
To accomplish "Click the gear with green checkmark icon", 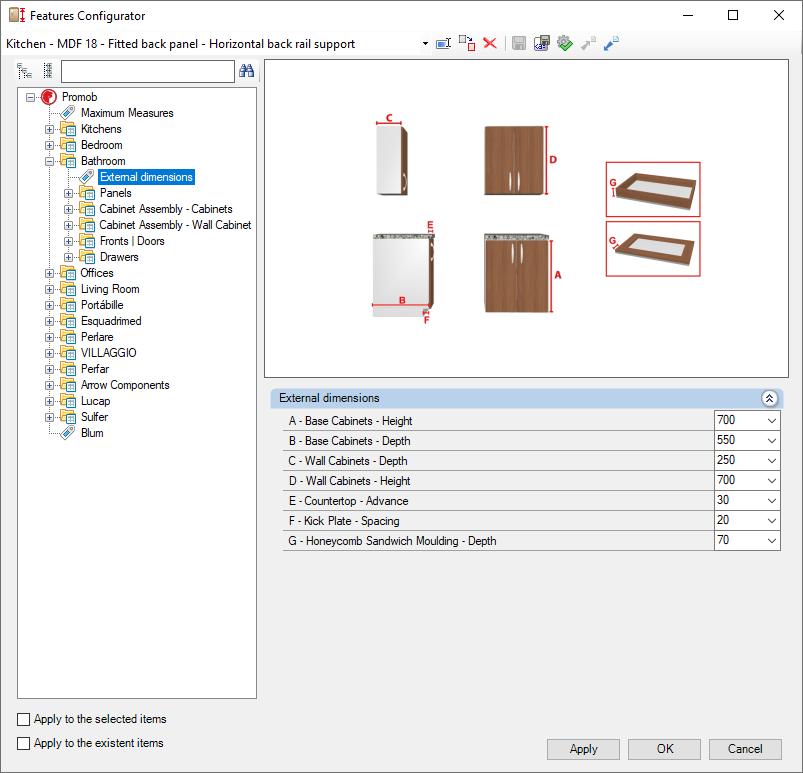I will (x=565, y=44).
